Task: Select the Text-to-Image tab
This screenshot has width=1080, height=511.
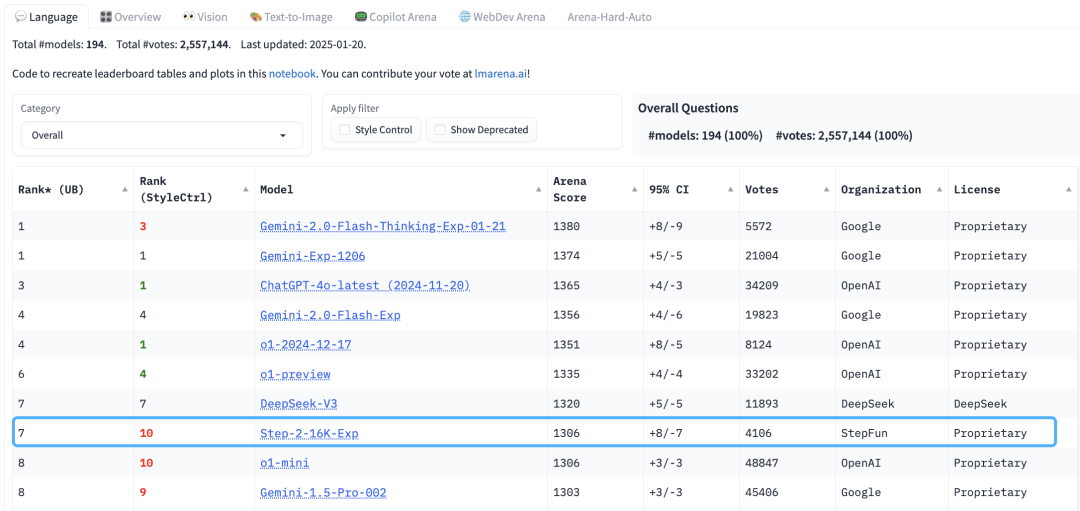Action: pyautogui.click(x=291, y=17)
